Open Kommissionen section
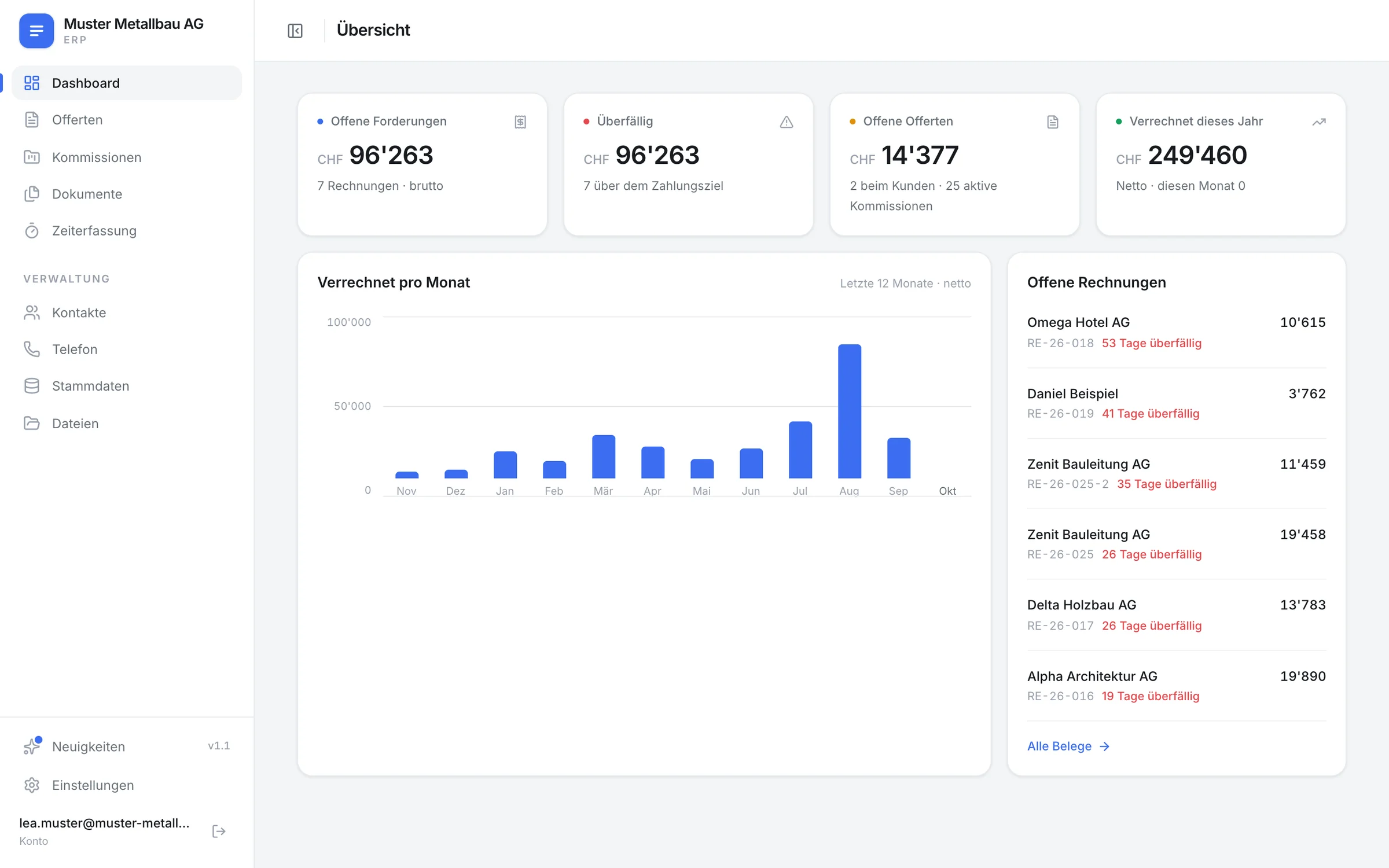 (x=127, y=157)
